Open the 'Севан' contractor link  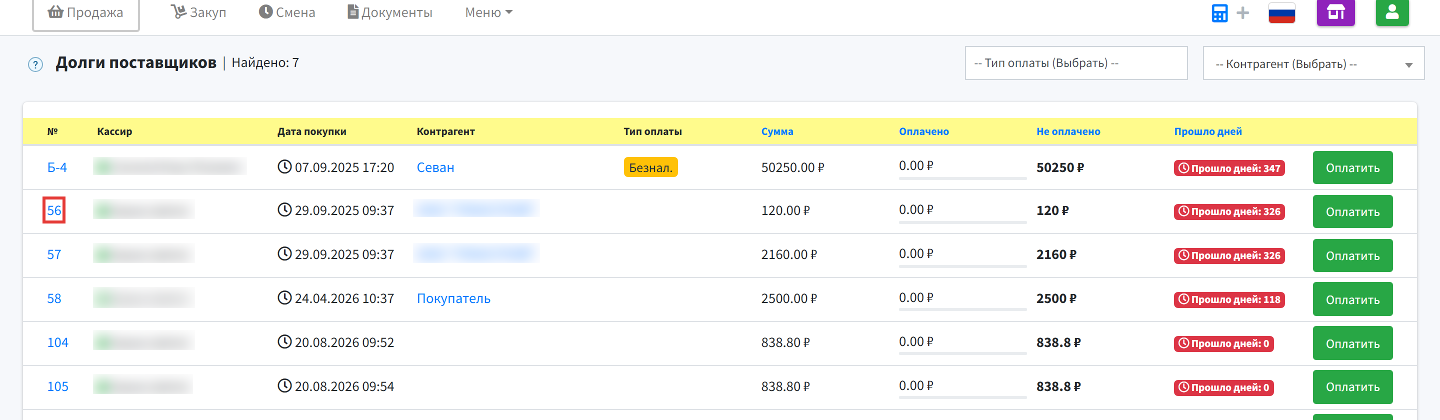coord(435,167)
